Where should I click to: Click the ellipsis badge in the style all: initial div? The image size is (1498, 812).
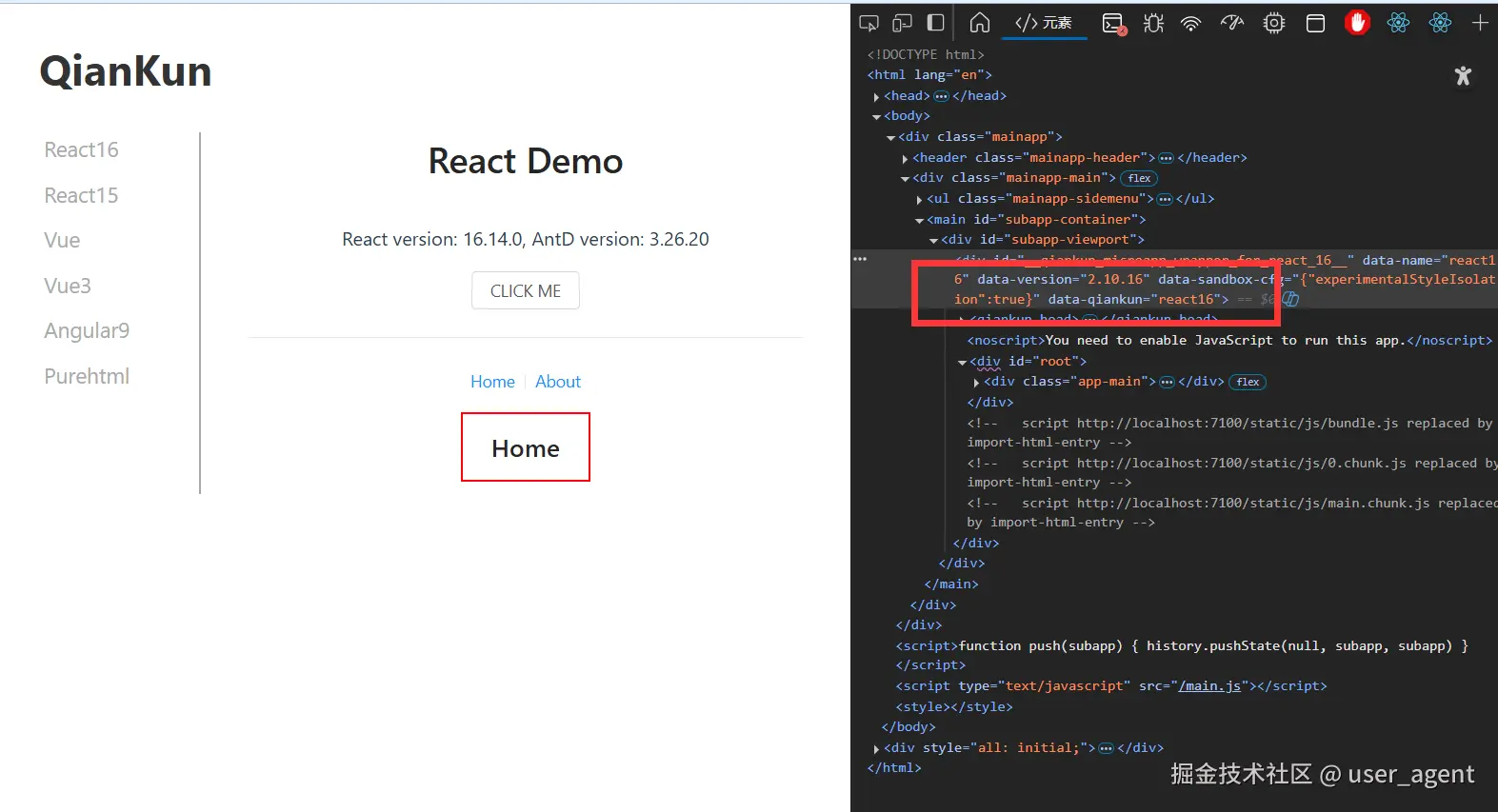click(1106, 748)
